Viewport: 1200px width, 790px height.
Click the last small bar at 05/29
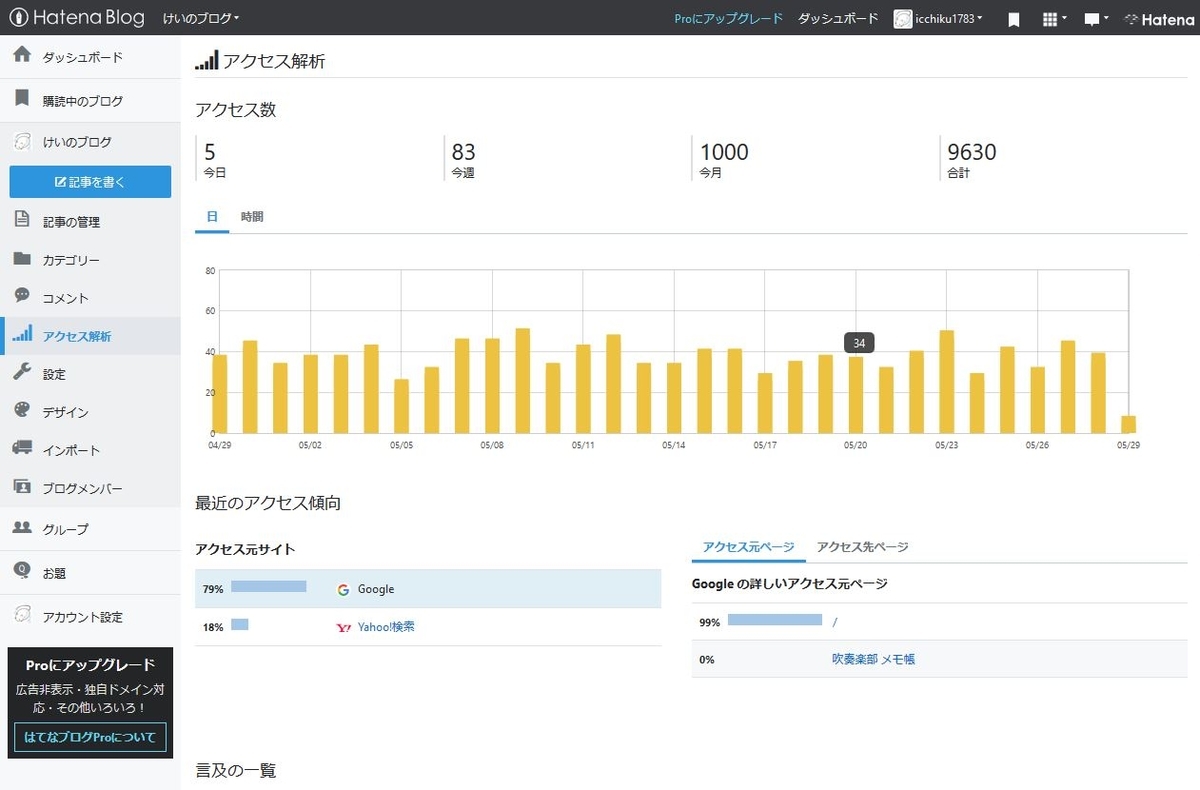tap(1129, 424)
